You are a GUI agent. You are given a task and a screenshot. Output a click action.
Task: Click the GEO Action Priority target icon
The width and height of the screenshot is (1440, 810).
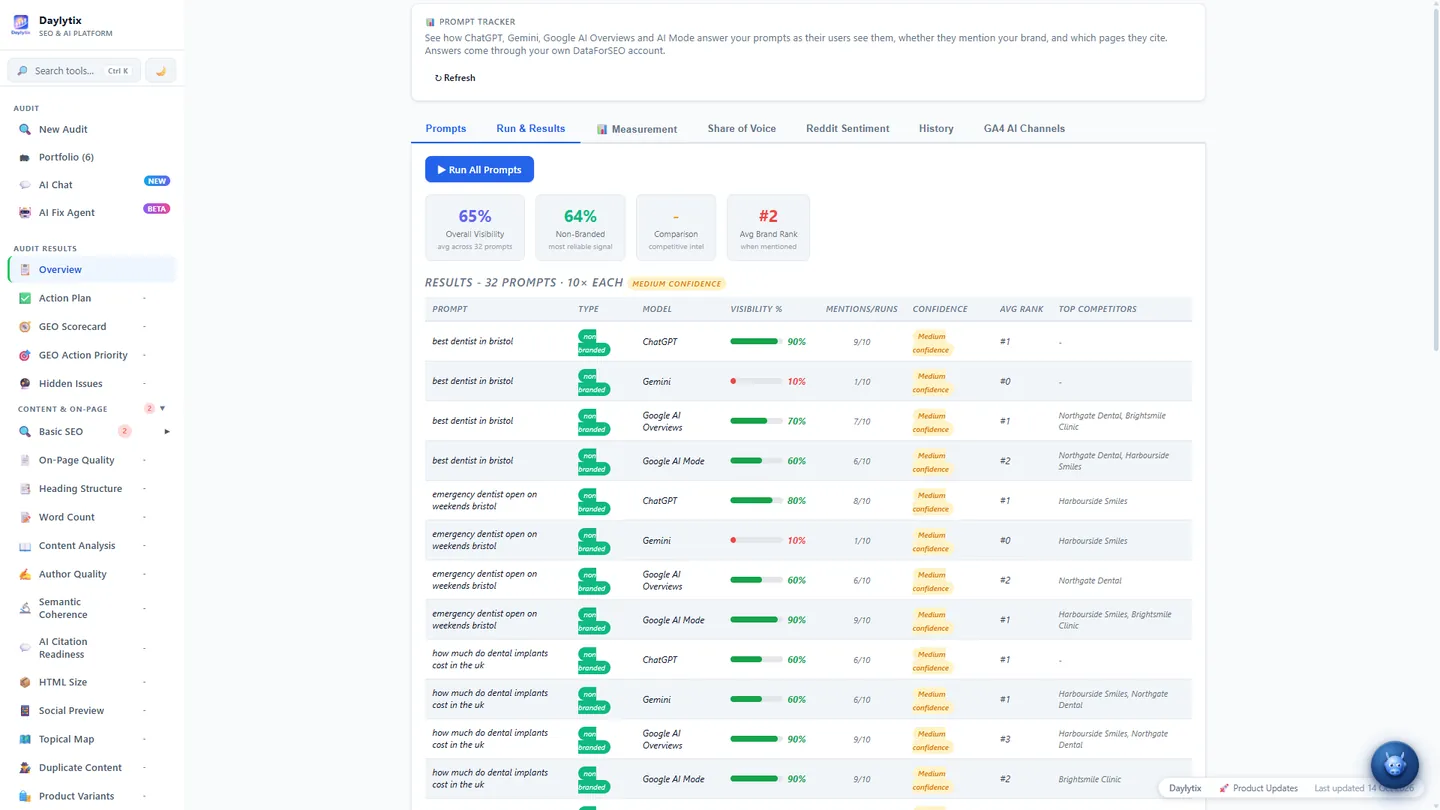25,355
